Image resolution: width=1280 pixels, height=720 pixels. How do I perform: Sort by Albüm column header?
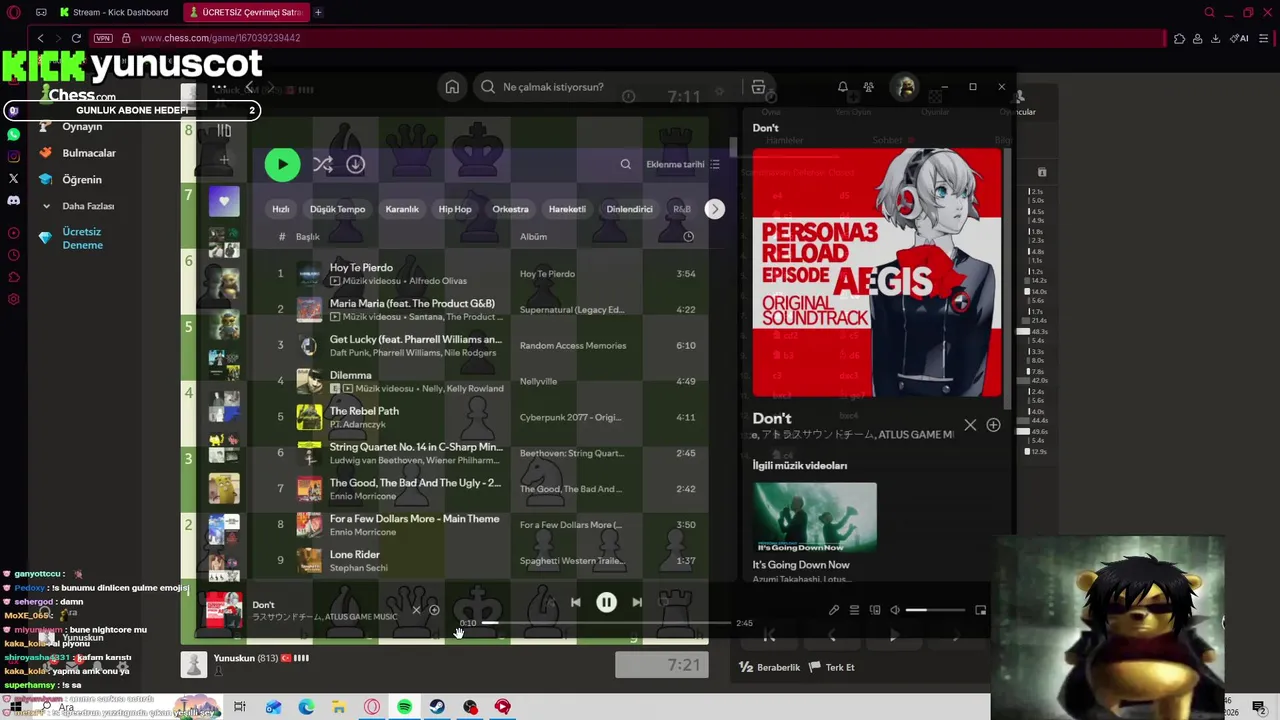point(533,237)
